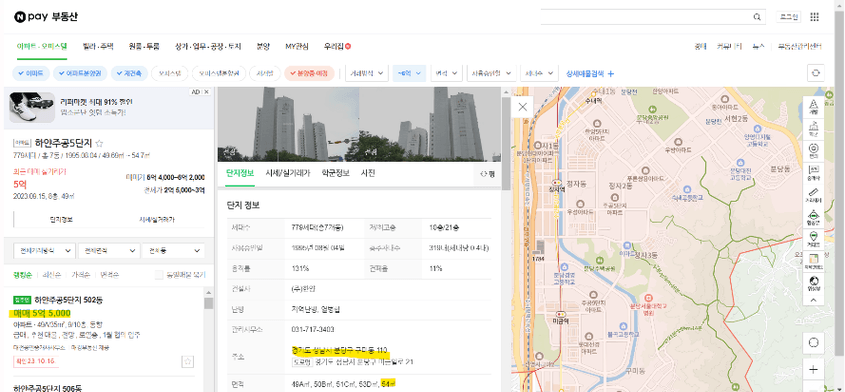Check the 동일매물 묶기 checkbox
Viewport: 845px width, 392px height.
point(158,275)
